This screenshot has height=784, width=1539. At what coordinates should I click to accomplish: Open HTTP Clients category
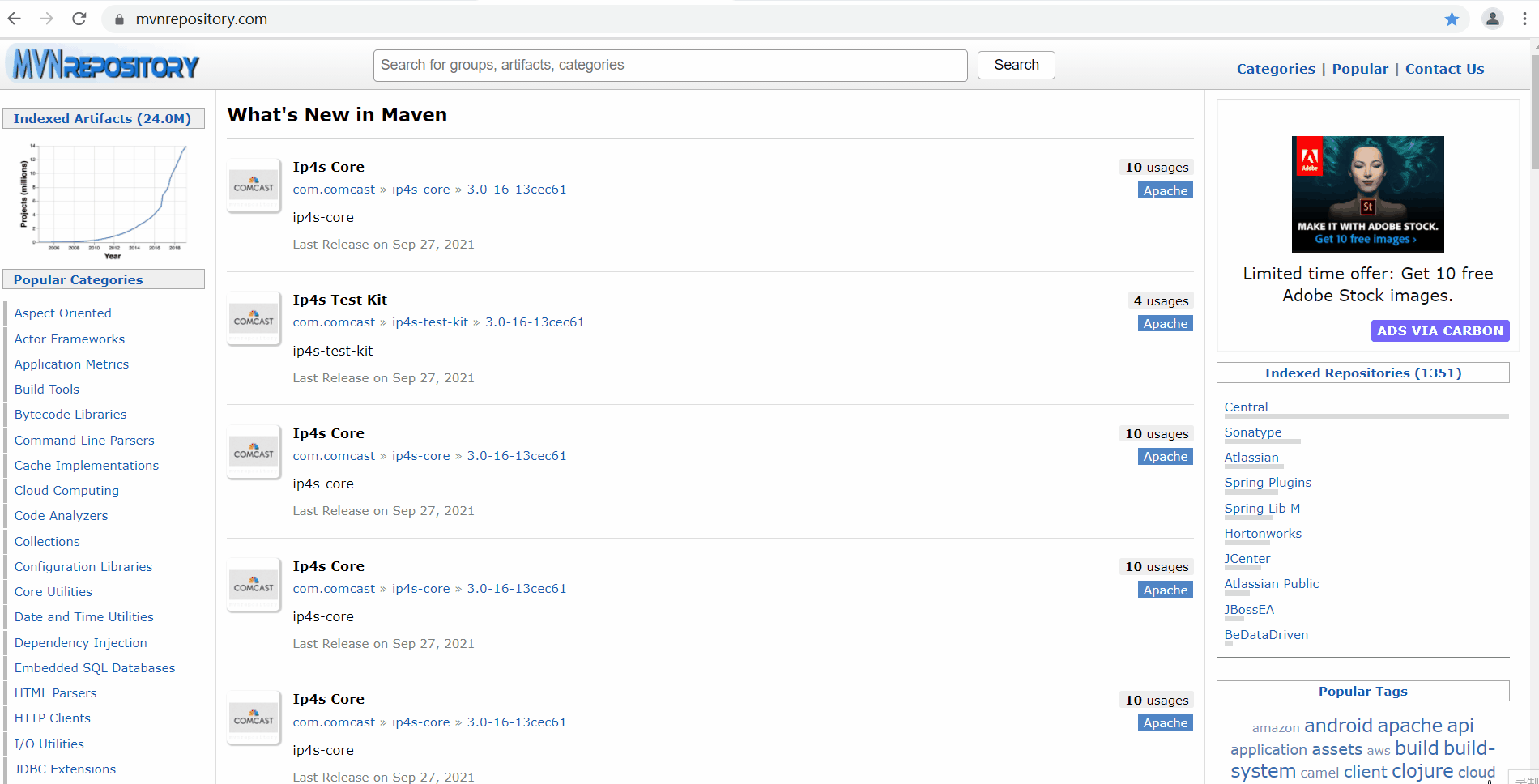(x=53, y=718)
